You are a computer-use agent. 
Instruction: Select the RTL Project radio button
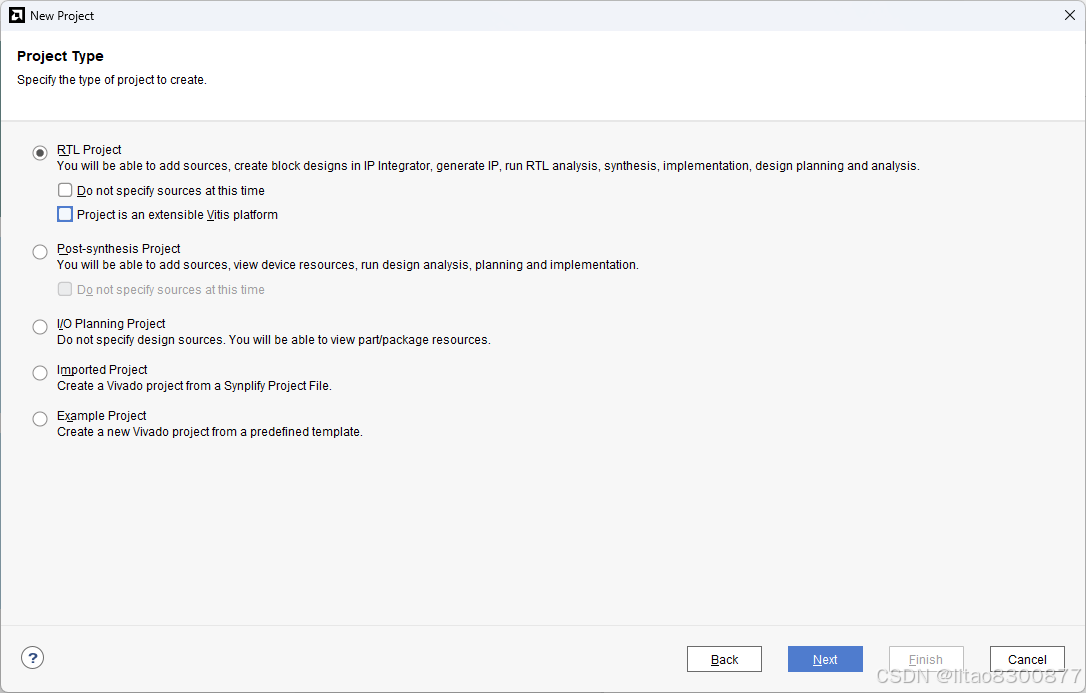[x=40, y=153]
